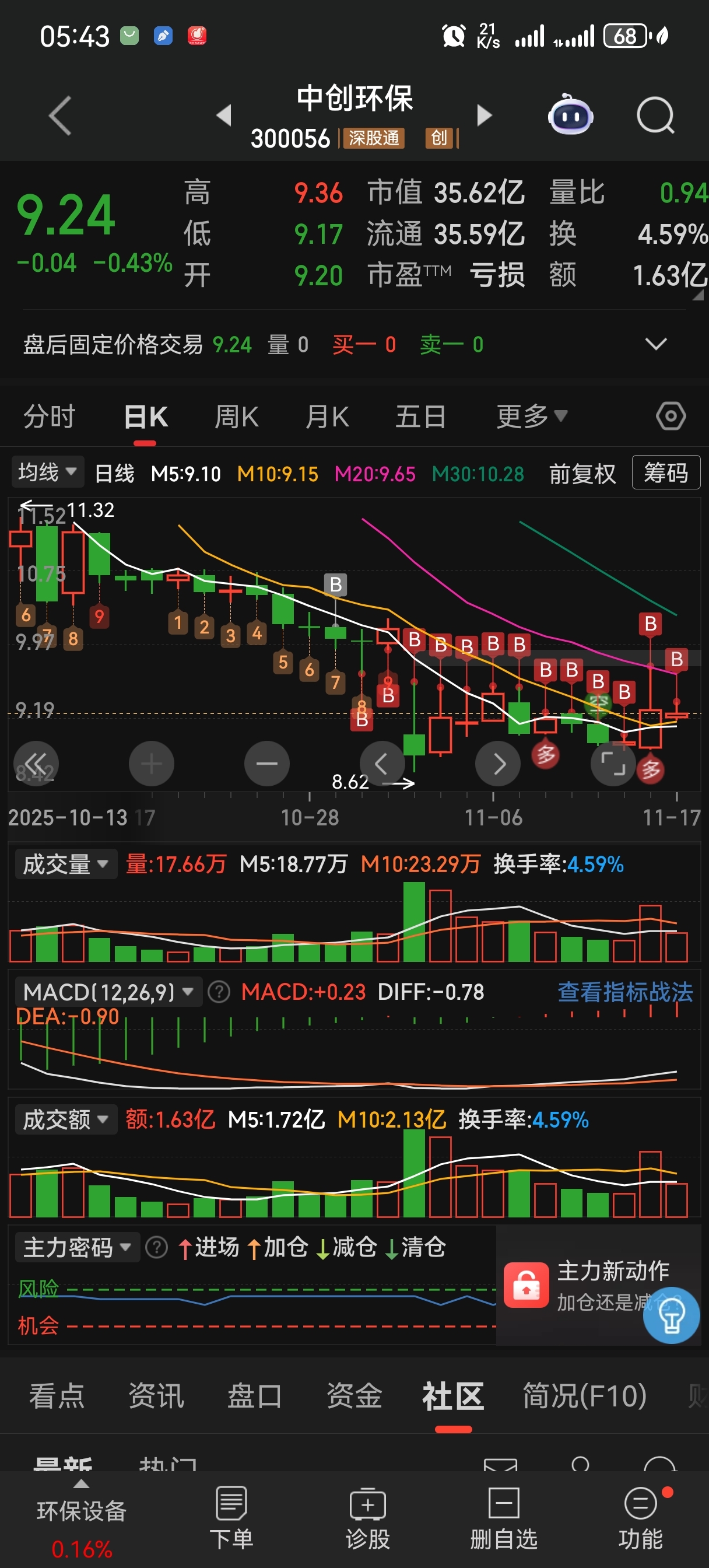Open 诊股 stock diagnosis icon
709x1568 pixels.
pos(367,1517)
